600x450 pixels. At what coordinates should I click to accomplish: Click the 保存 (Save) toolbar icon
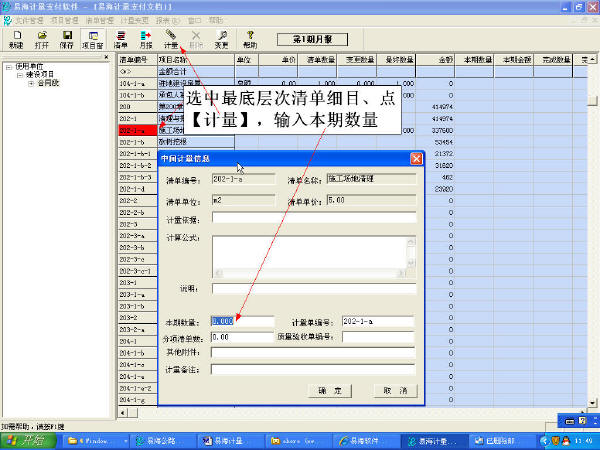point(67,39)
